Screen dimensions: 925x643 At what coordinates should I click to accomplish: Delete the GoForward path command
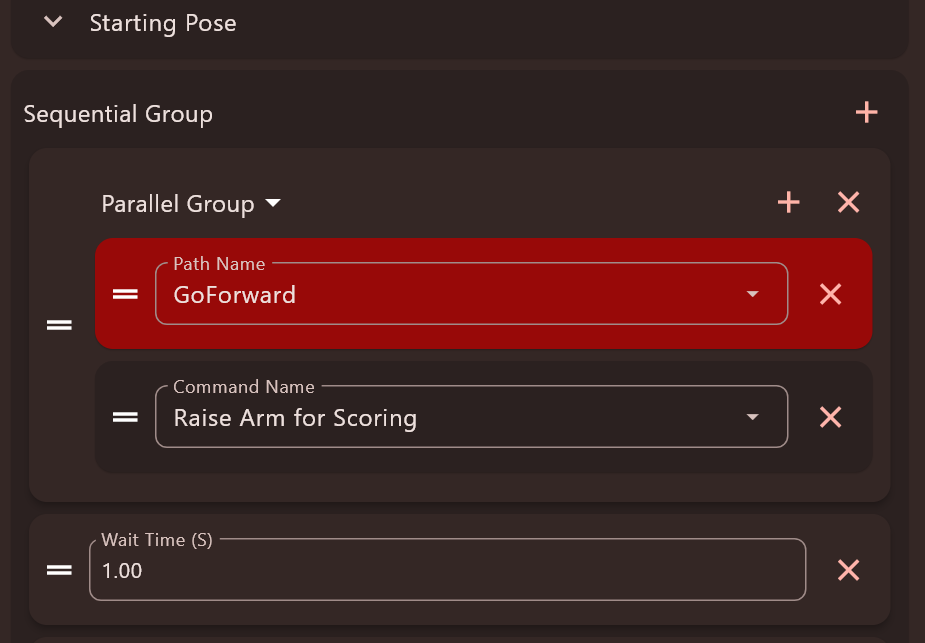click(830, 294)
